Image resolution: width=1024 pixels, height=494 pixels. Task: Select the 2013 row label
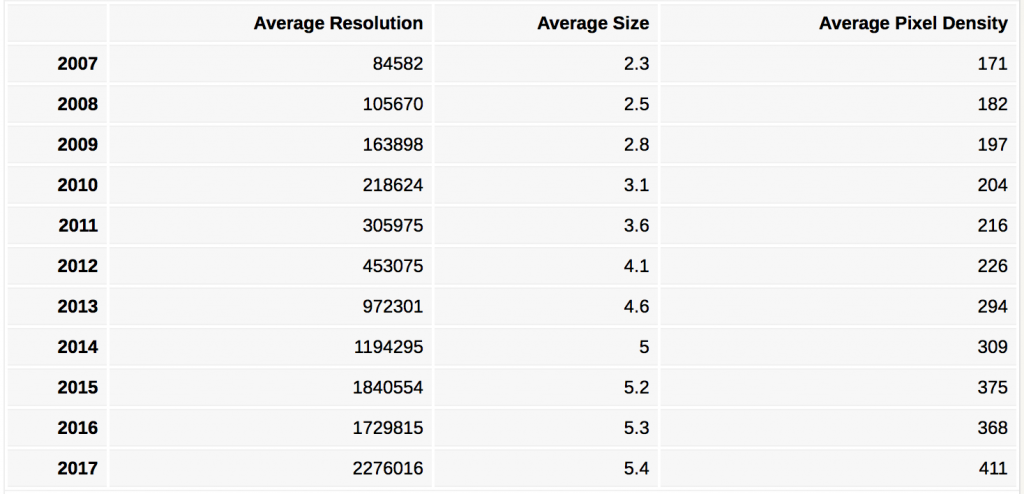coord(78,306)
